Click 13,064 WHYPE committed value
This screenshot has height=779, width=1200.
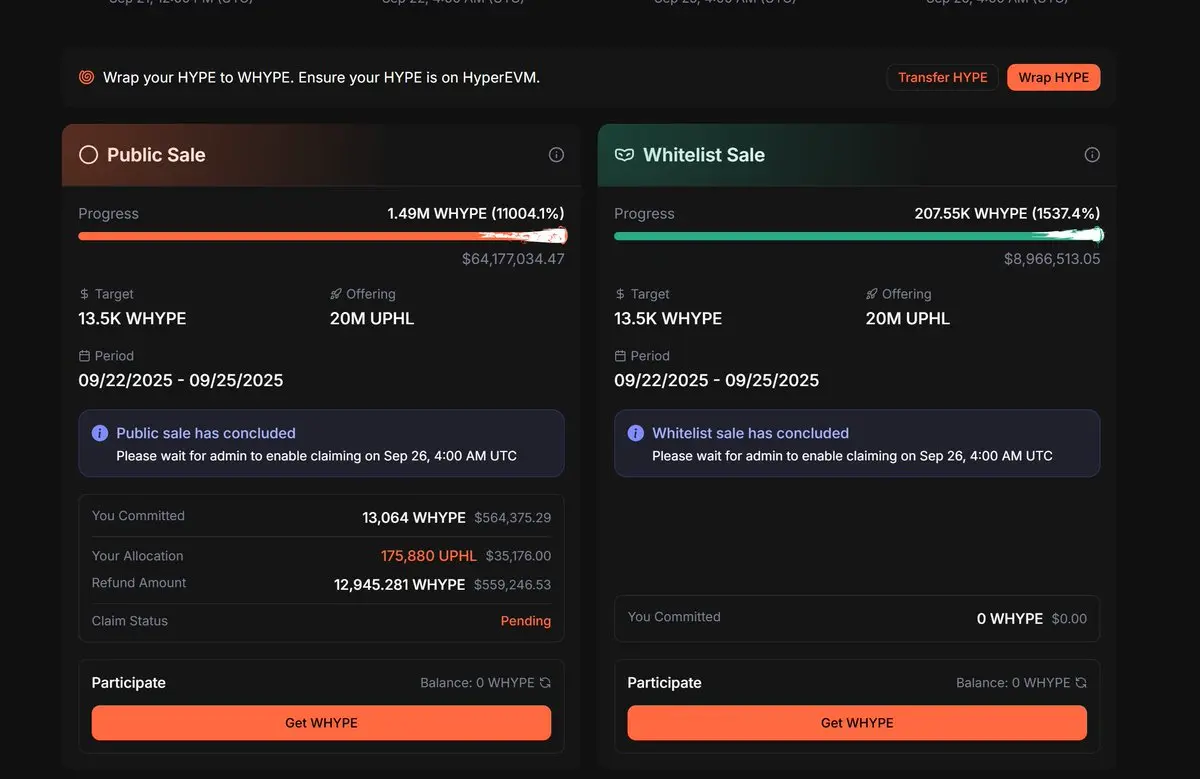coord(414,518)
